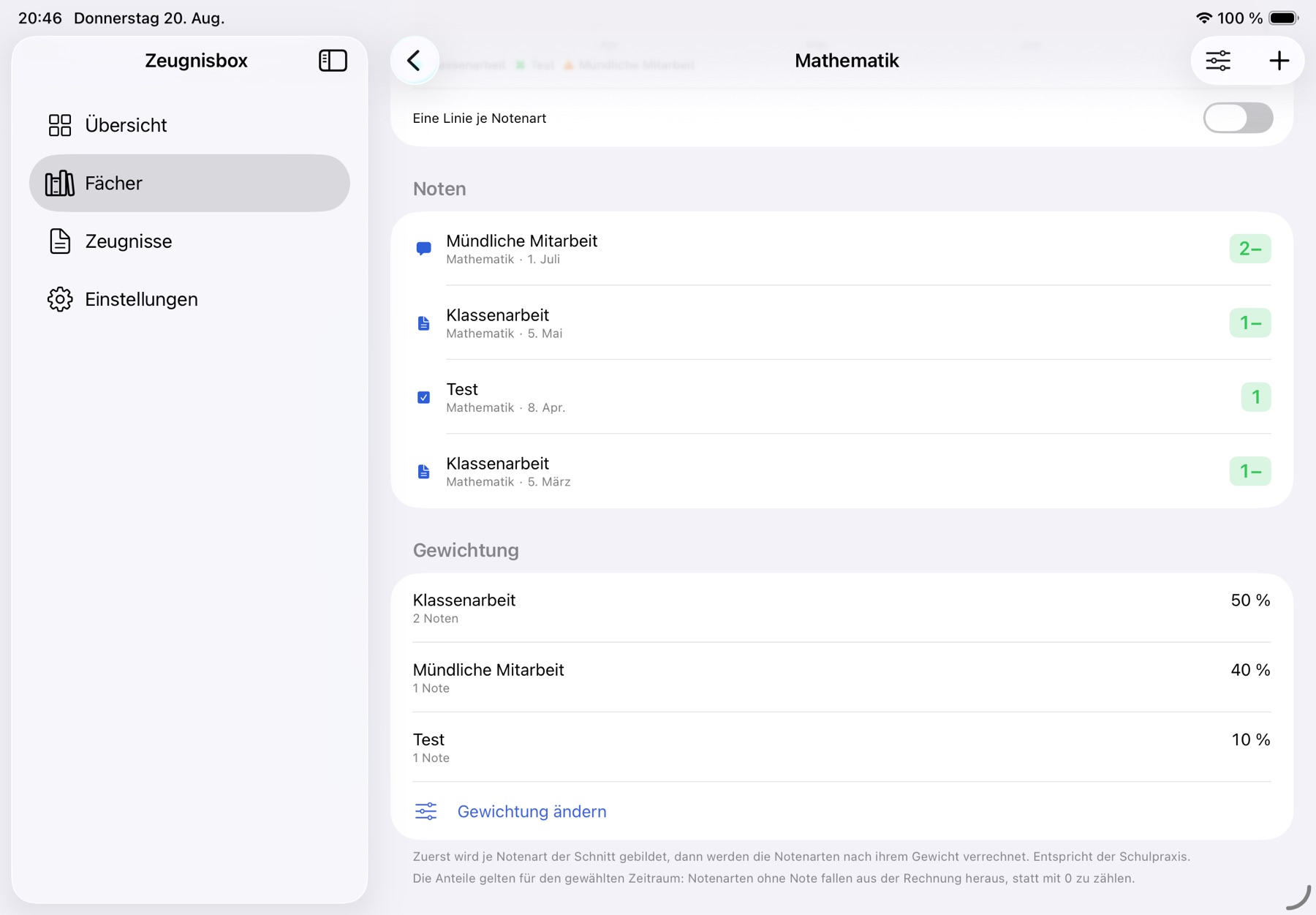Screen dimensions: 1316x915
Task: Select Fächer in the sidebar
Action: click(x=189, y=183)
